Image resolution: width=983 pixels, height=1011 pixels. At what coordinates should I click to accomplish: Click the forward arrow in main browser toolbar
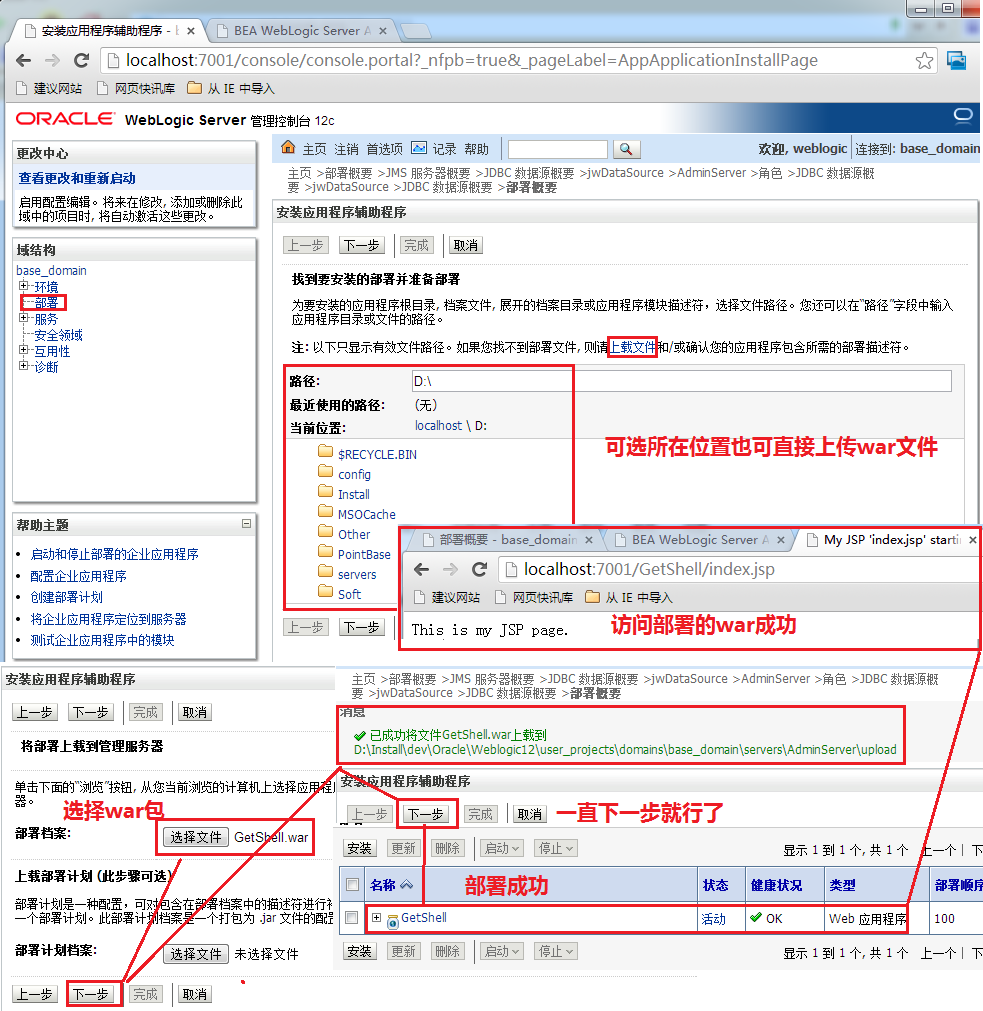click(52, 61)
